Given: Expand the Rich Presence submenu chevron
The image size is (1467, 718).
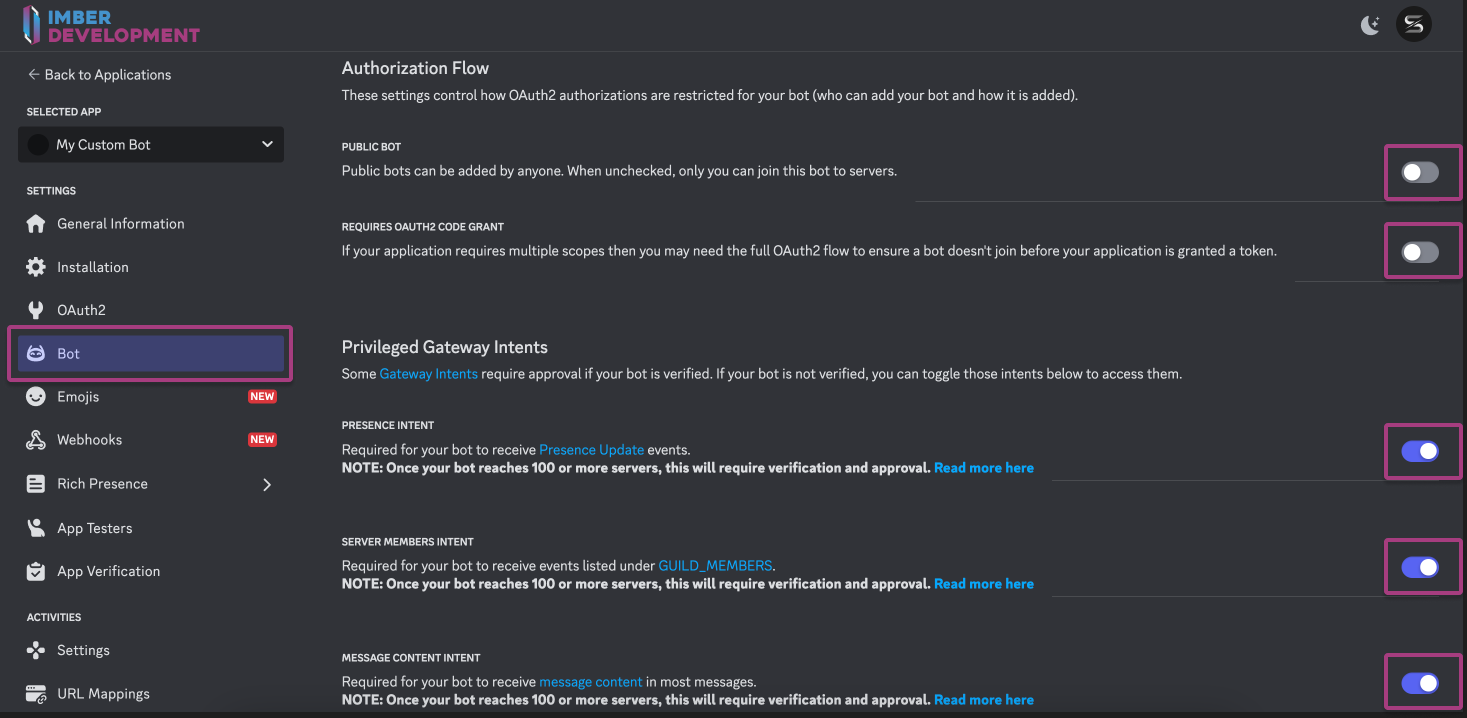Looking at the screenshot, I should tap(267, 485).
